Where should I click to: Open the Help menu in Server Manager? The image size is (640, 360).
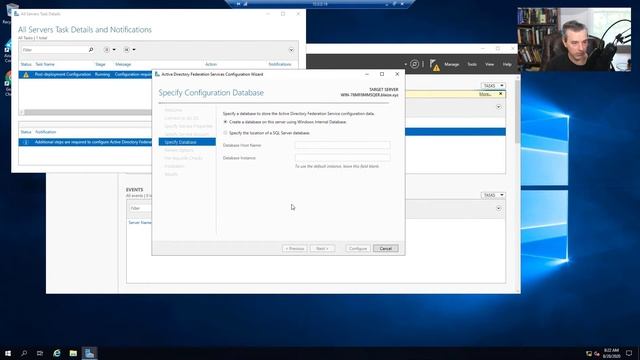(507, 64)
